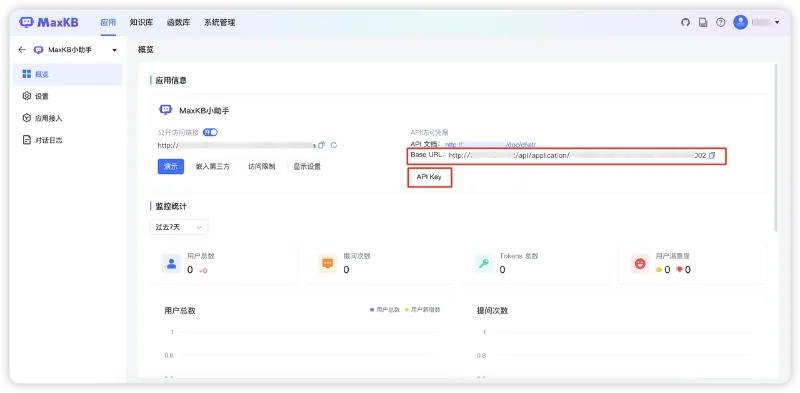
Task: Click the 提问次数 chat icon
Action: [x=328, y=264]
